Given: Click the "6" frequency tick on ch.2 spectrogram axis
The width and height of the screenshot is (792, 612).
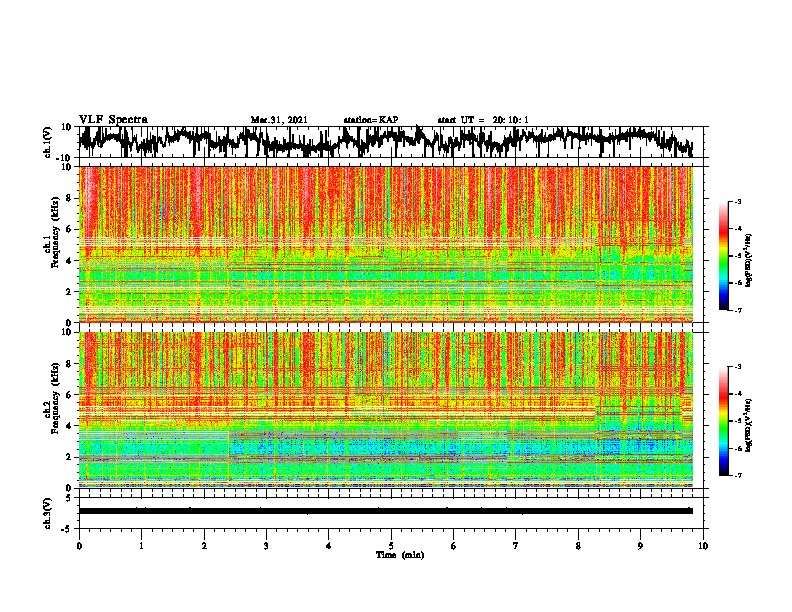Looking at the screenshot, I should 69,394.
